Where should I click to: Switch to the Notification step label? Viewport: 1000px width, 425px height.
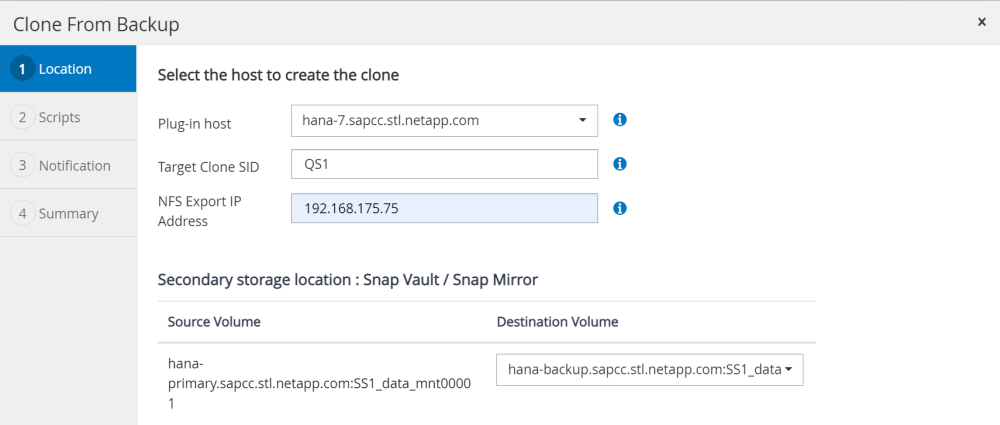point(75,165)
